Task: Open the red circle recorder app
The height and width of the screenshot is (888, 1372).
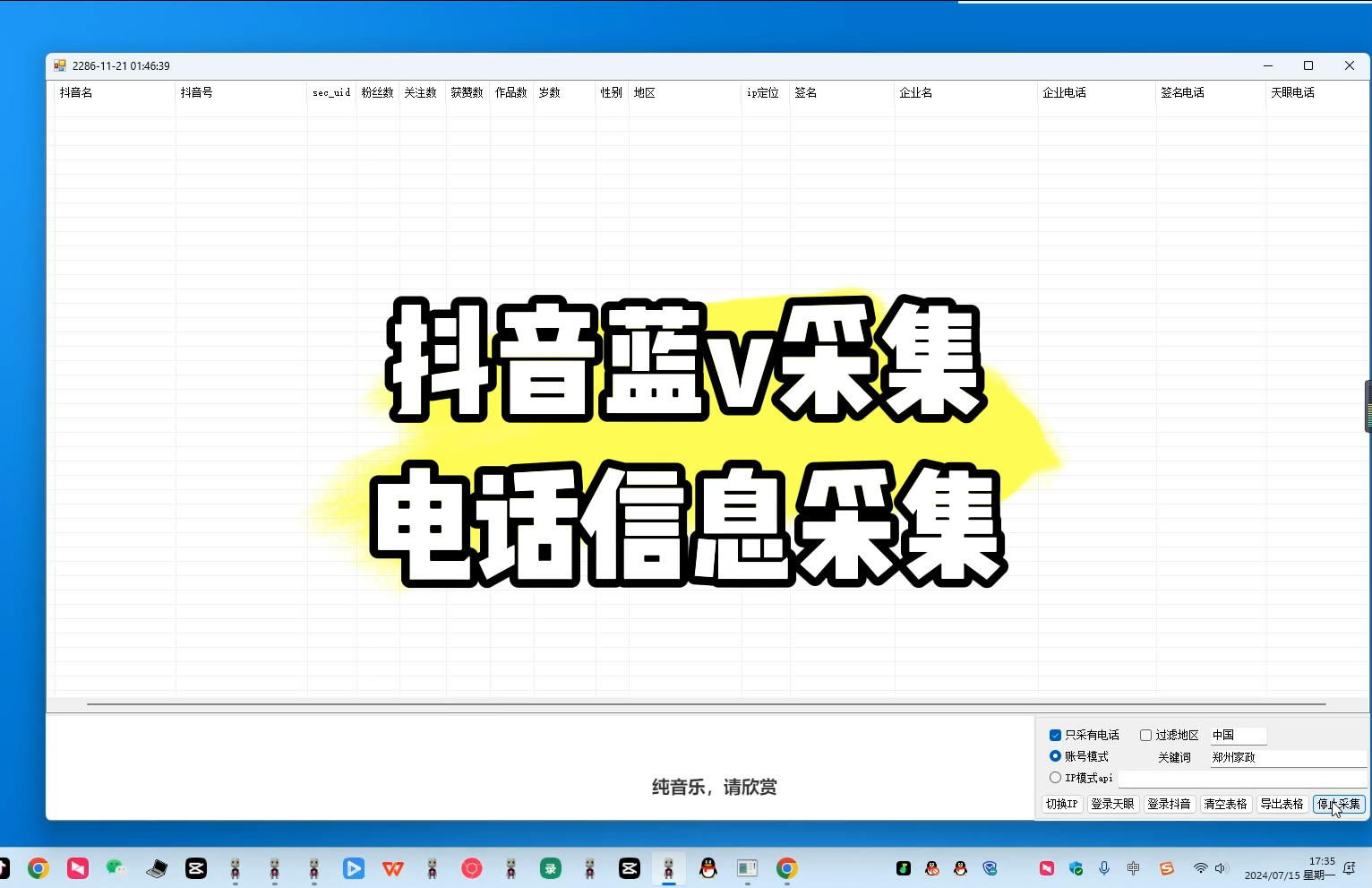Action: tap(472, 867)
